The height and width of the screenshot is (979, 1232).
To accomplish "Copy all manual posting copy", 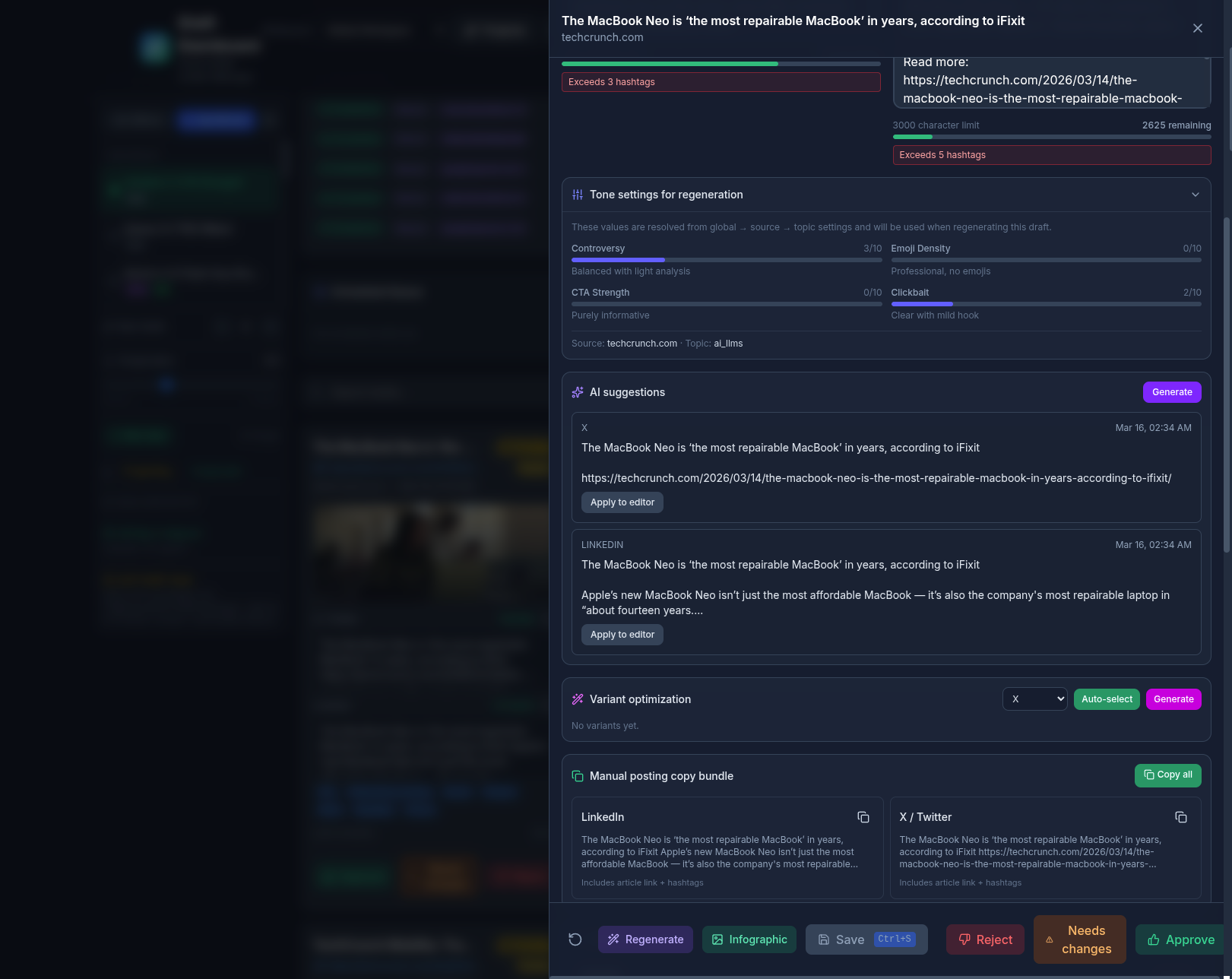I will (x=1168, y=775).
